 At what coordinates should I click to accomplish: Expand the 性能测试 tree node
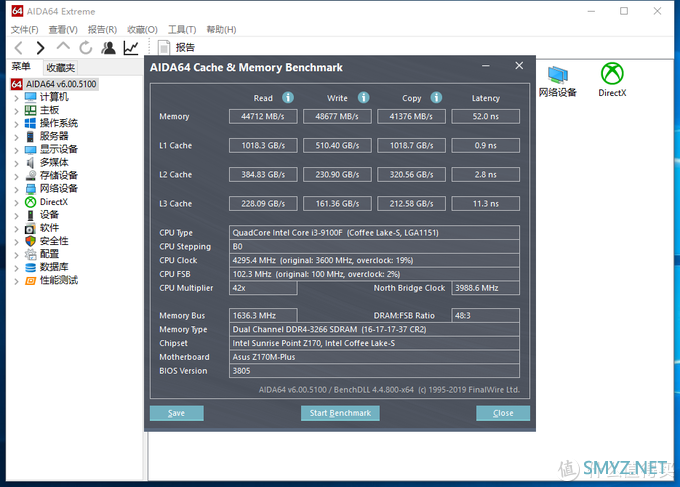coord(16,281)
